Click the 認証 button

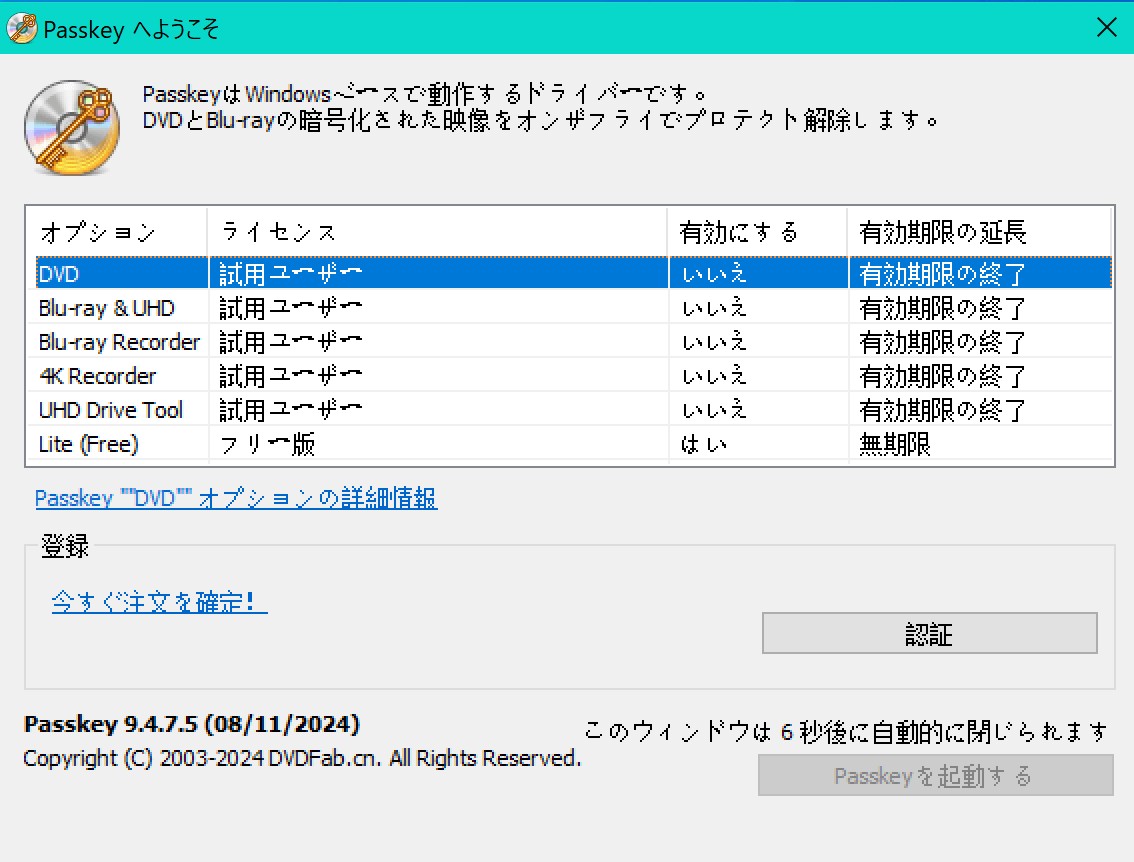[x=929, y=633]
